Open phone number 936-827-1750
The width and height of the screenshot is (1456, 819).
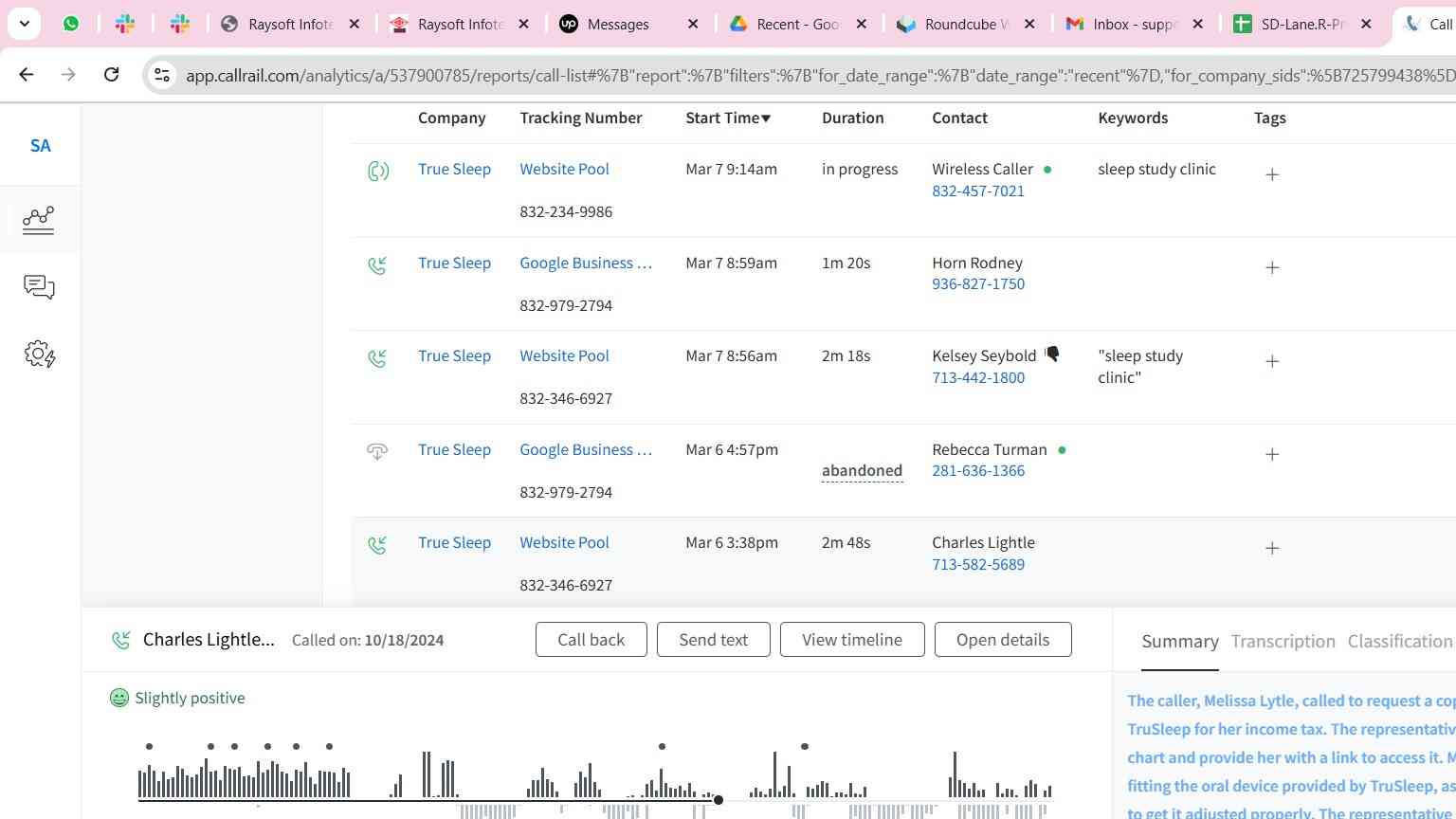pos(977,283)
